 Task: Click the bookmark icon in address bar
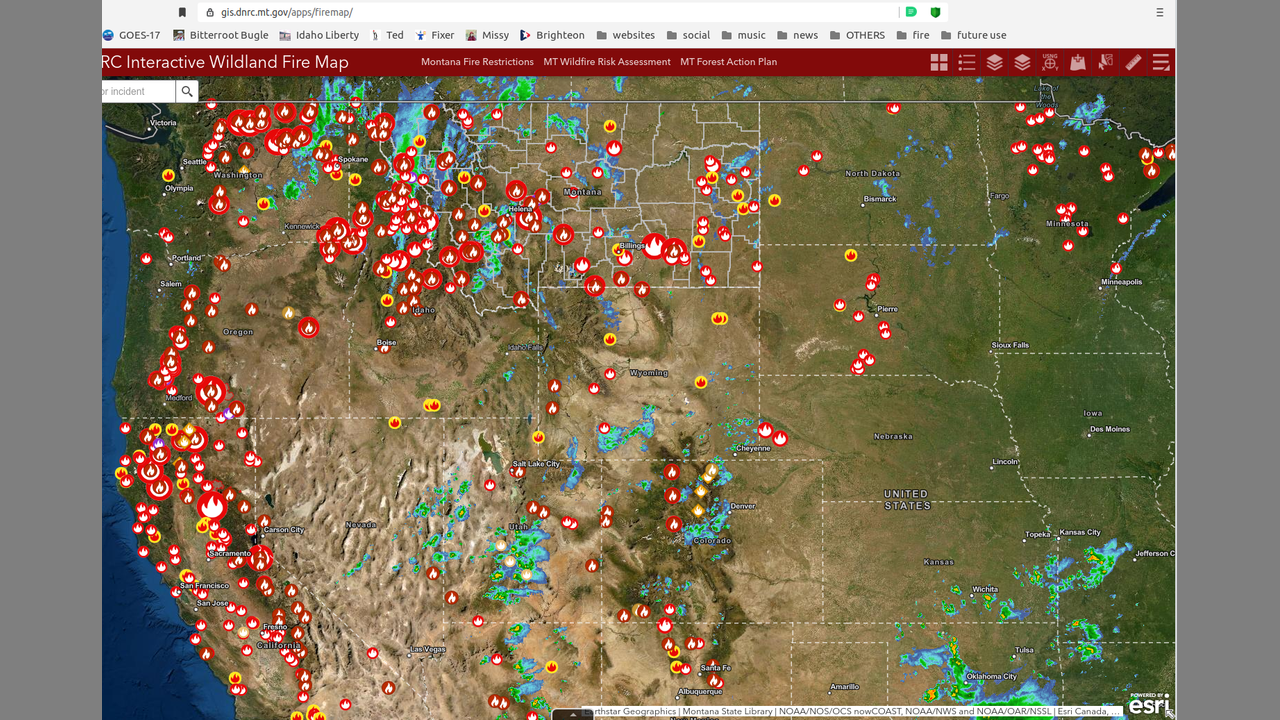182,12
